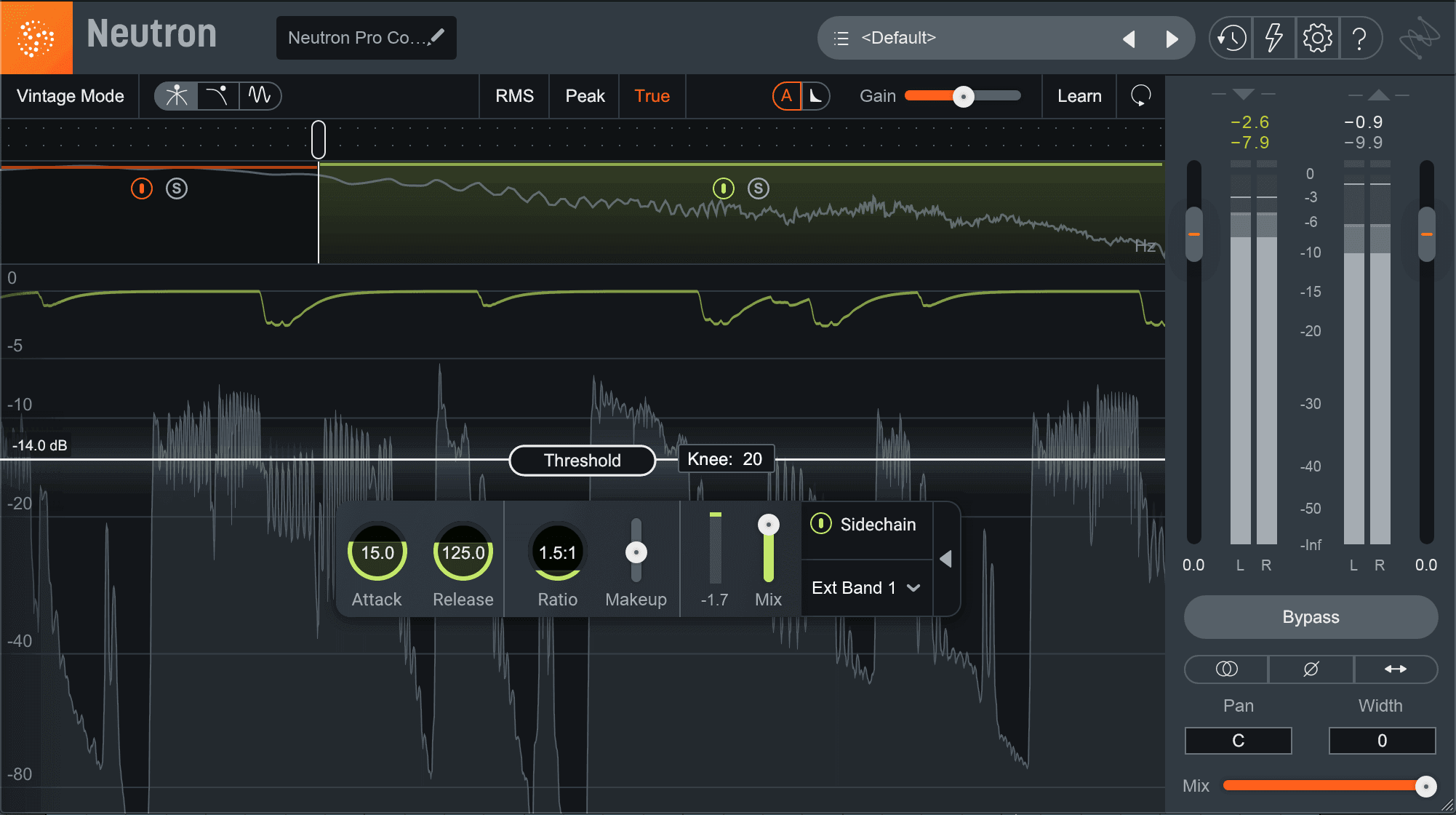Toggle auto release button beside A
The image size is (1456, 815).
pyautogui.click(x=816, y=95)
